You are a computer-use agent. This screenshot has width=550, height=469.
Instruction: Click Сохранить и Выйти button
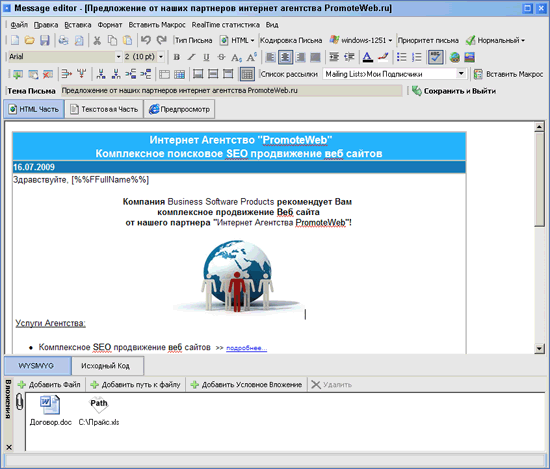point(454,91)
